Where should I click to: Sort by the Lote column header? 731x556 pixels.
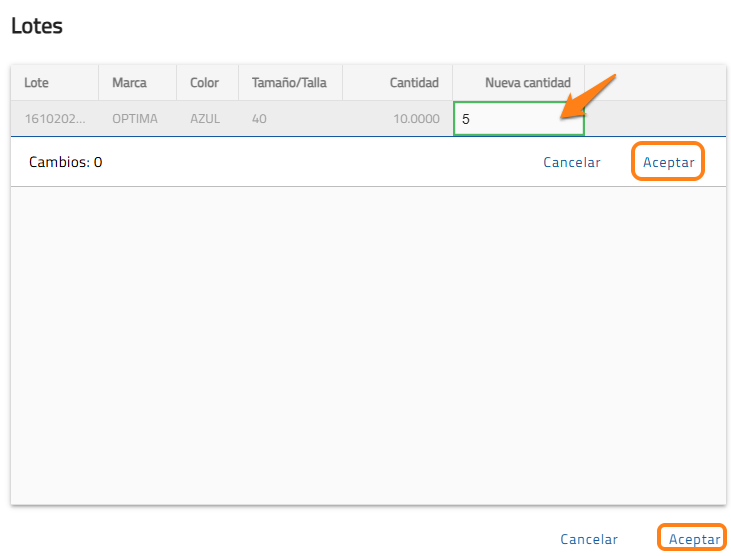click(37, 83)
